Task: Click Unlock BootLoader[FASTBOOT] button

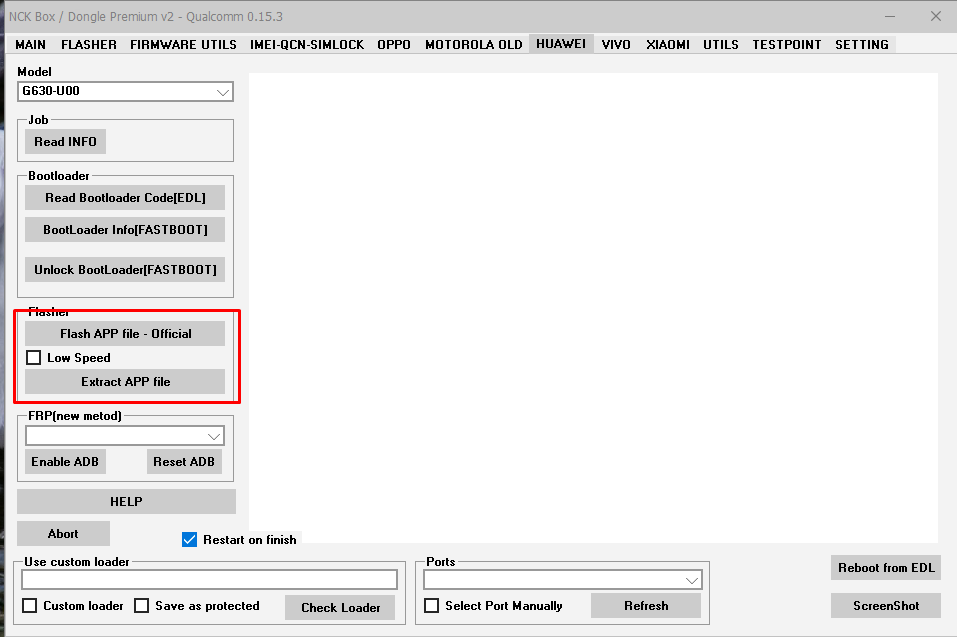Action: point(125,270)
